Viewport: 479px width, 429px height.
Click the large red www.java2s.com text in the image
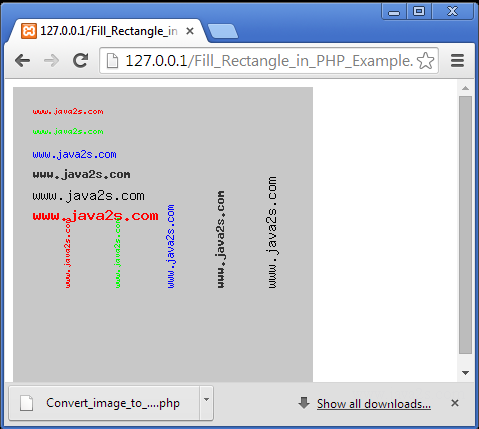(x=95, y=216)
